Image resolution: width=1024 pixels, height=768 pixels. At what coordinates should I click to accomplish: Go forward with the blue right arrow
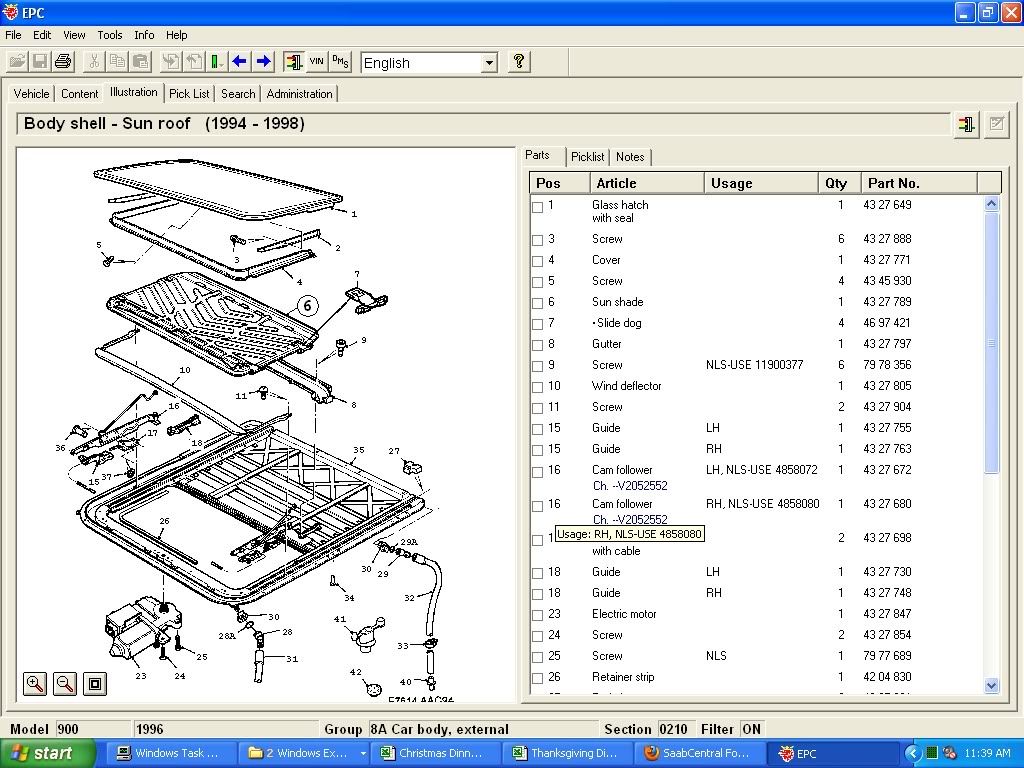point(264,62)
